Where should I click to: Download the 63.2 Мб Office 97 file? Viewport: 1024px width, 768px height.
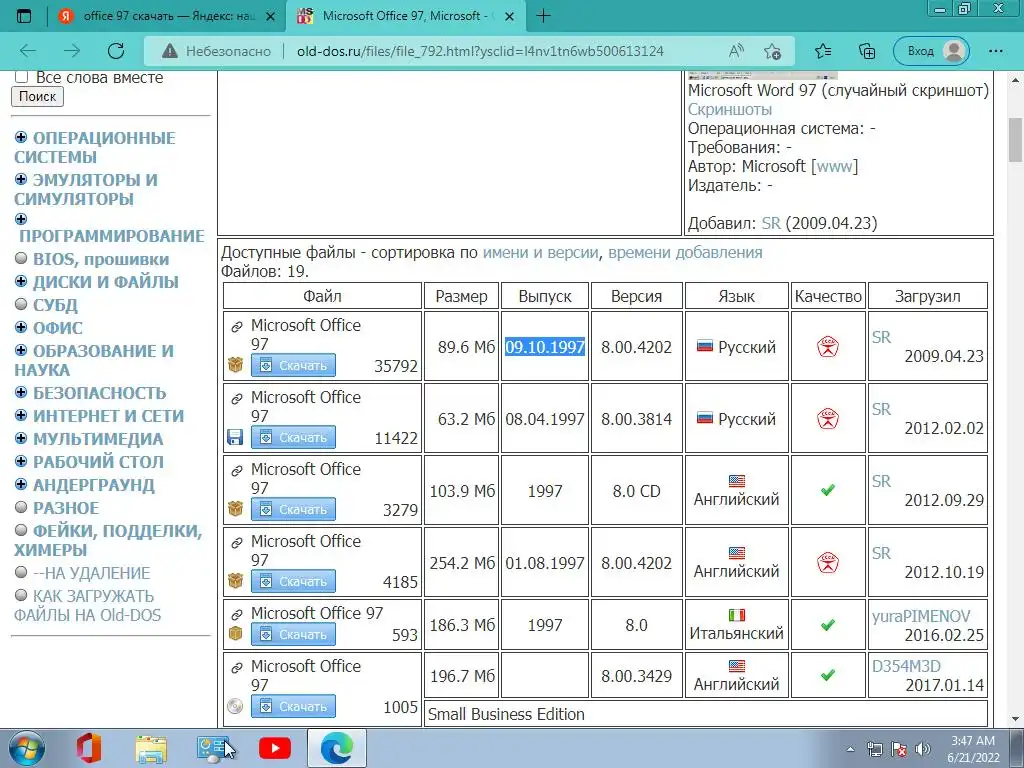[x=293, y=438]
